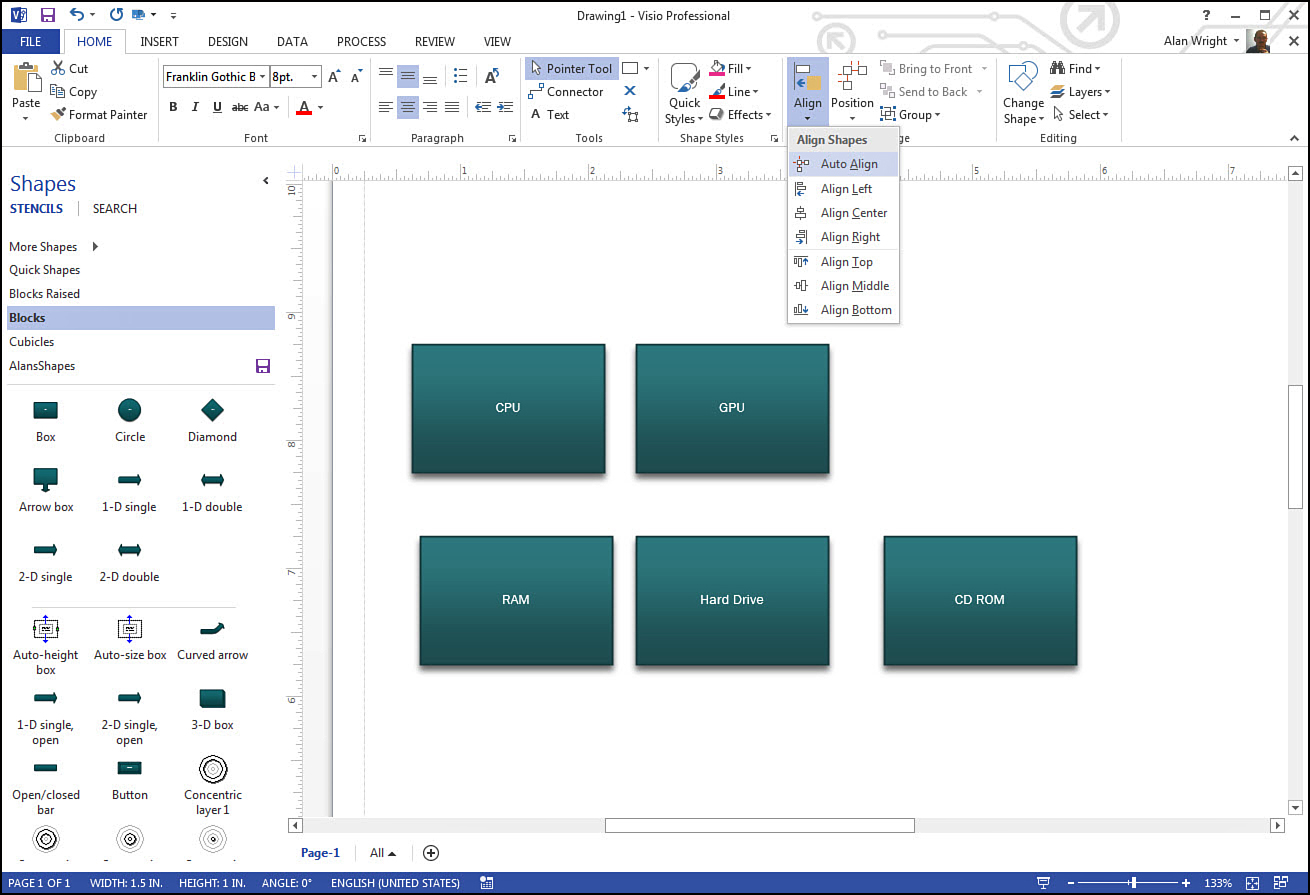The height and width of the screenshot is (895, 1310).
Task: Click the Paste clipboard icon
Action: 26,79
